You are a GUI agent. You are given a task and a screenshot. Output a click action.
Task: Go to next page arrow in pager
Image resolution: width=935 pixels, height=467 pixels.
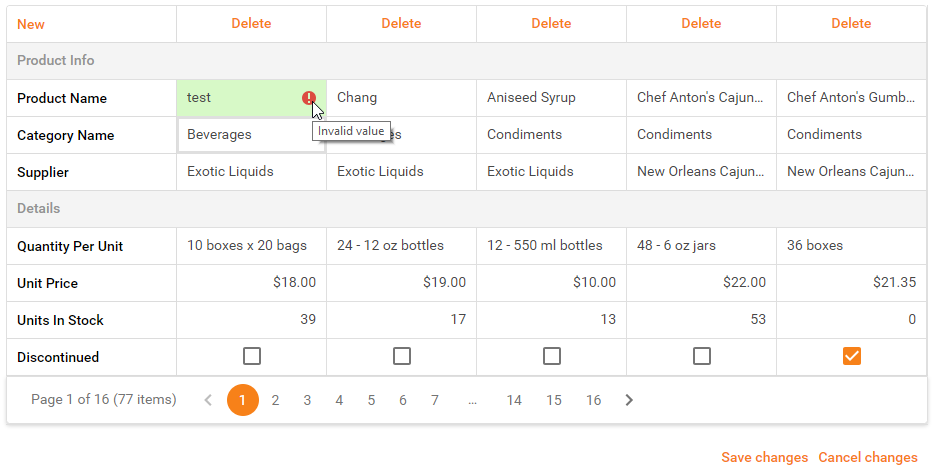pyautogui.click(x=629, y=400)
